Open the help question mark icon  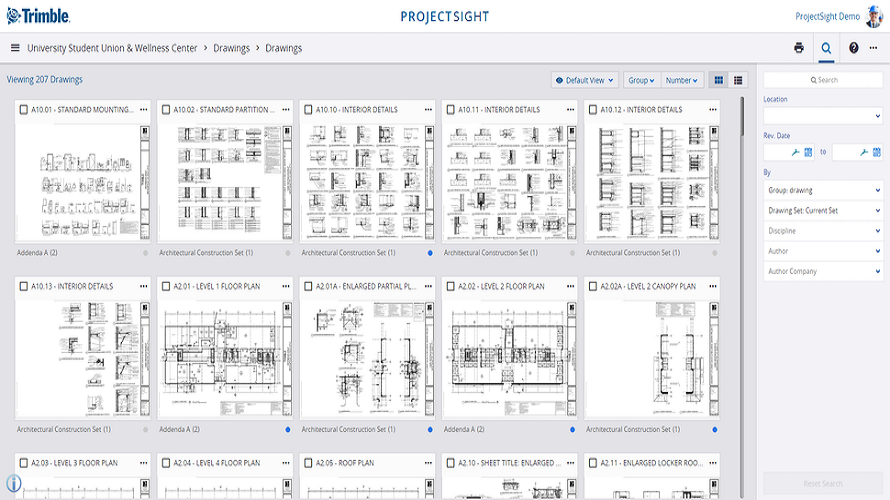(854, 48)
